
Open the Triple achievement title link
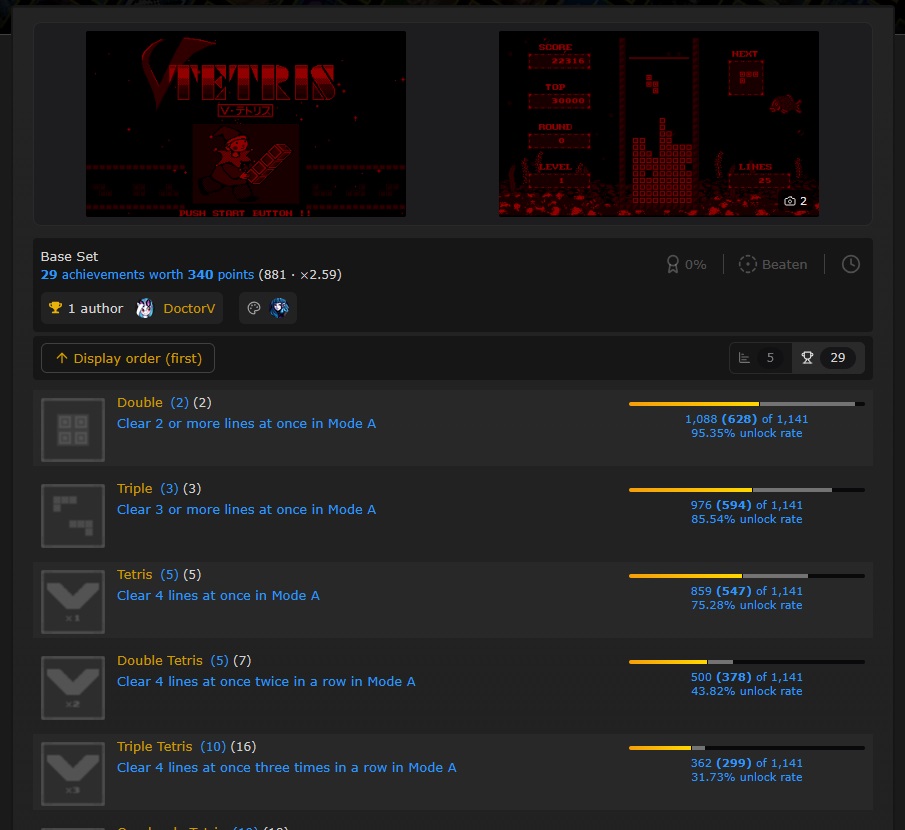[134, 488]
